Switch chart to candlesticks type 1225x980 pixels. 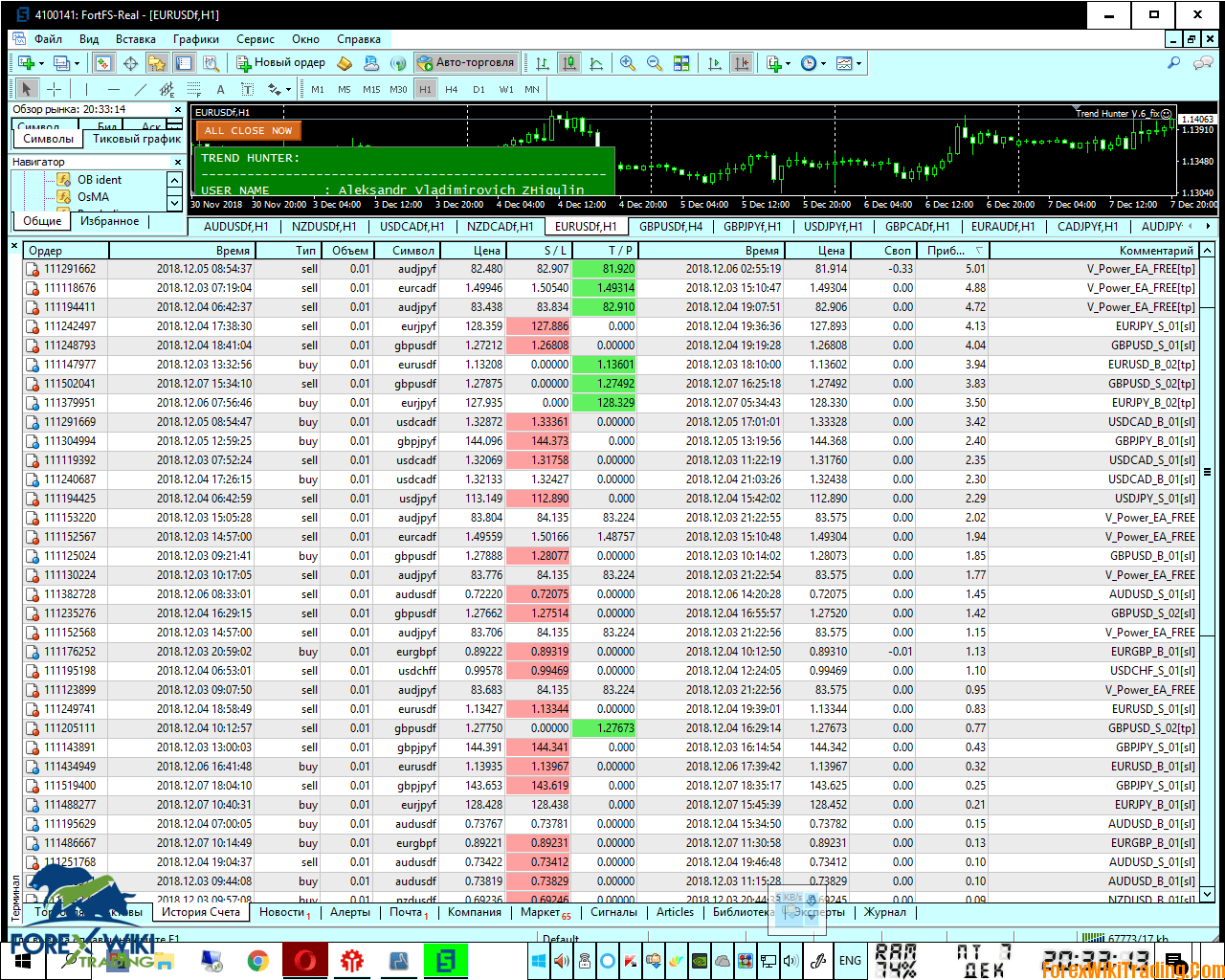(569, 63)
